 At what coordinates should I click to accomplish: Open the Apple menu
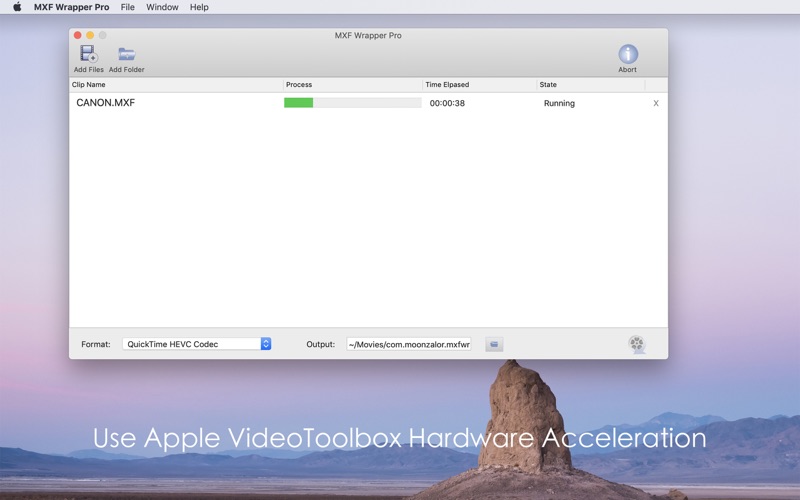tap(17, 7)
